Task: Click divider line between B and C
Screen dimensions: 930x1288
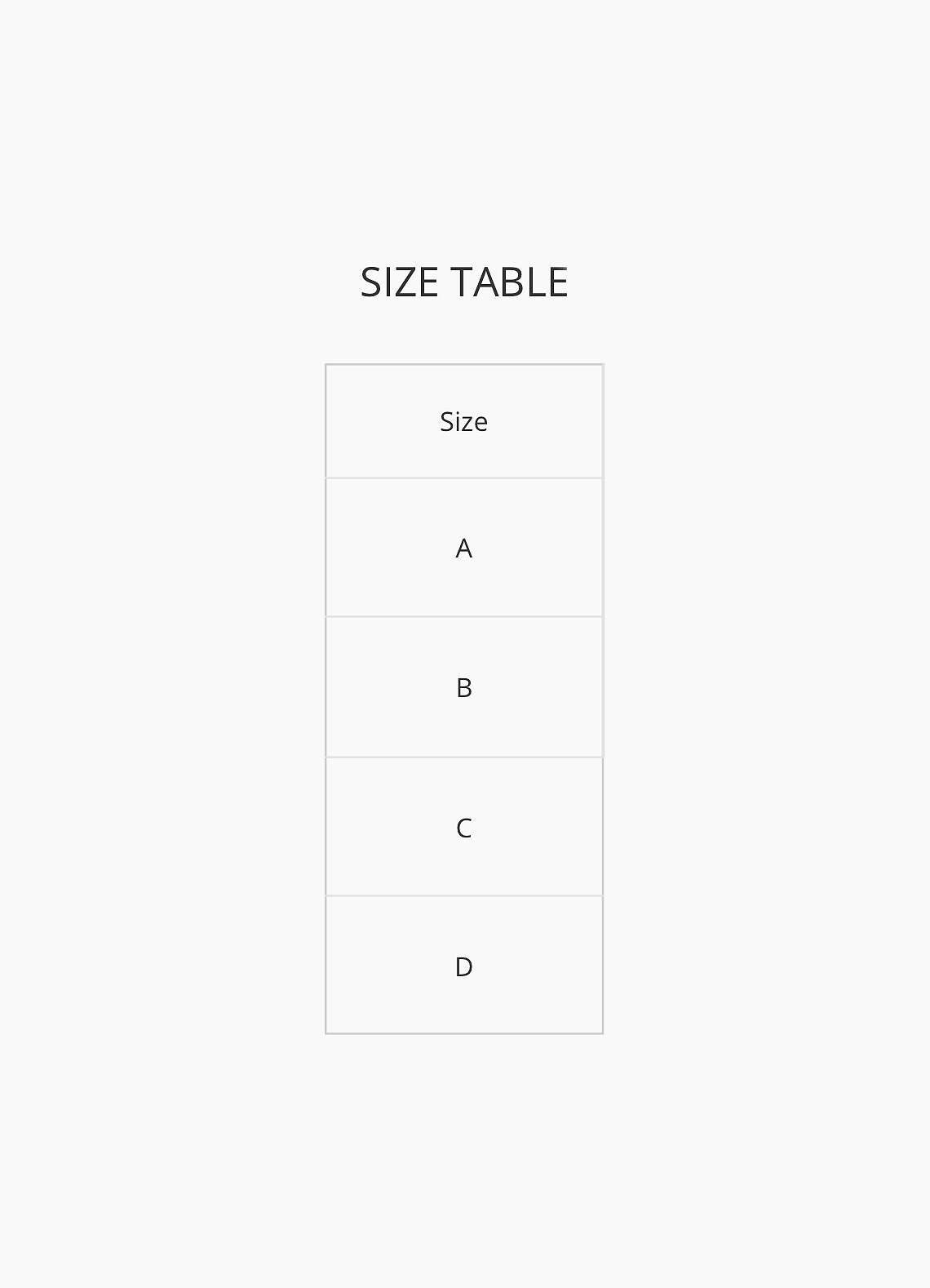Action: click(x=464, y=757)
